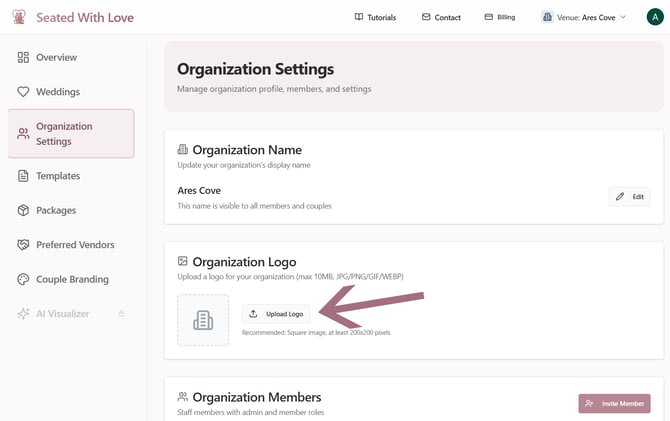Open the Templates menu item
670x421 pixels.
[57, 176]
